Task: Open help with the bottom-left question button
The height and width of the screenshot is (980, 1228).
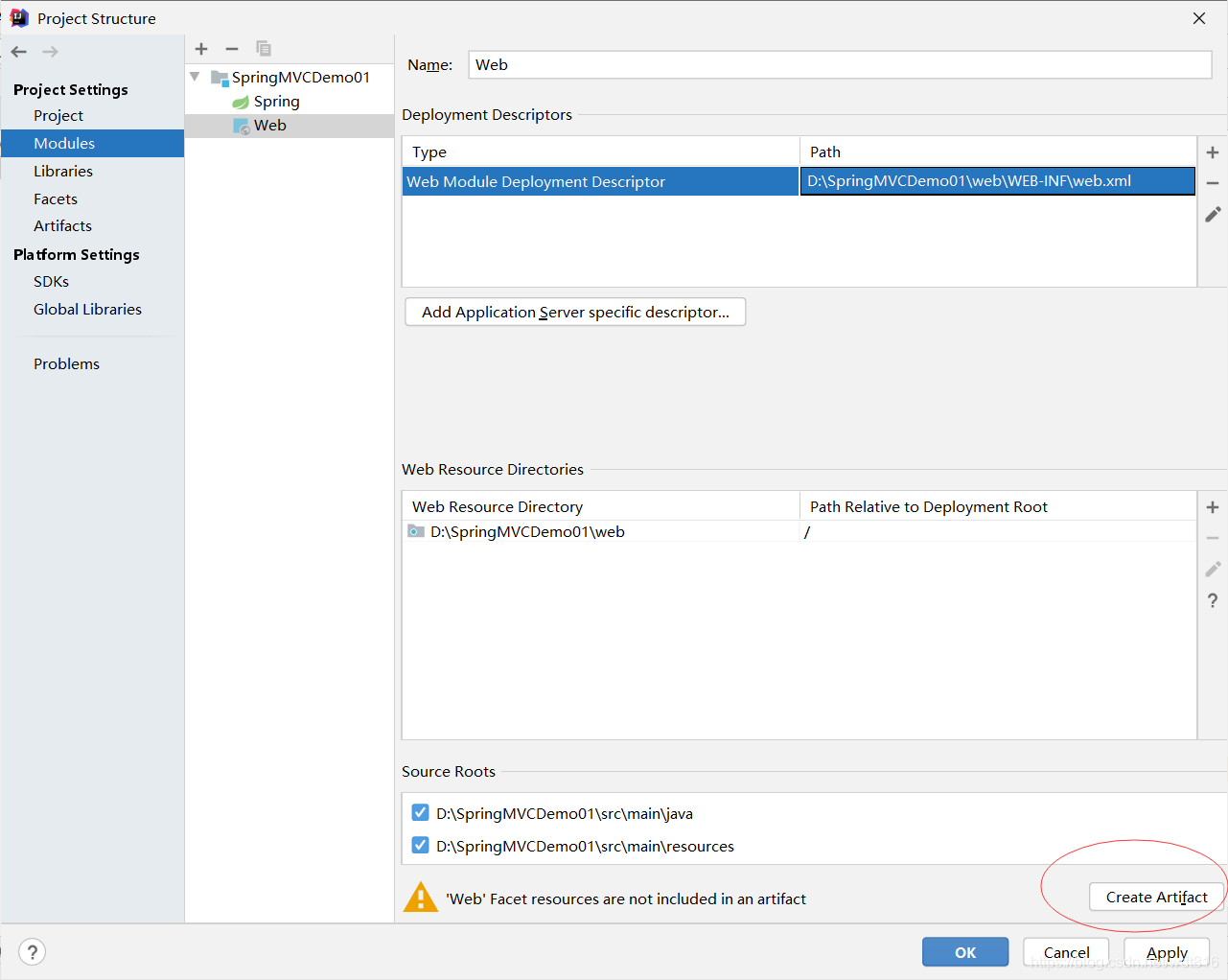Action: point(33,952)
